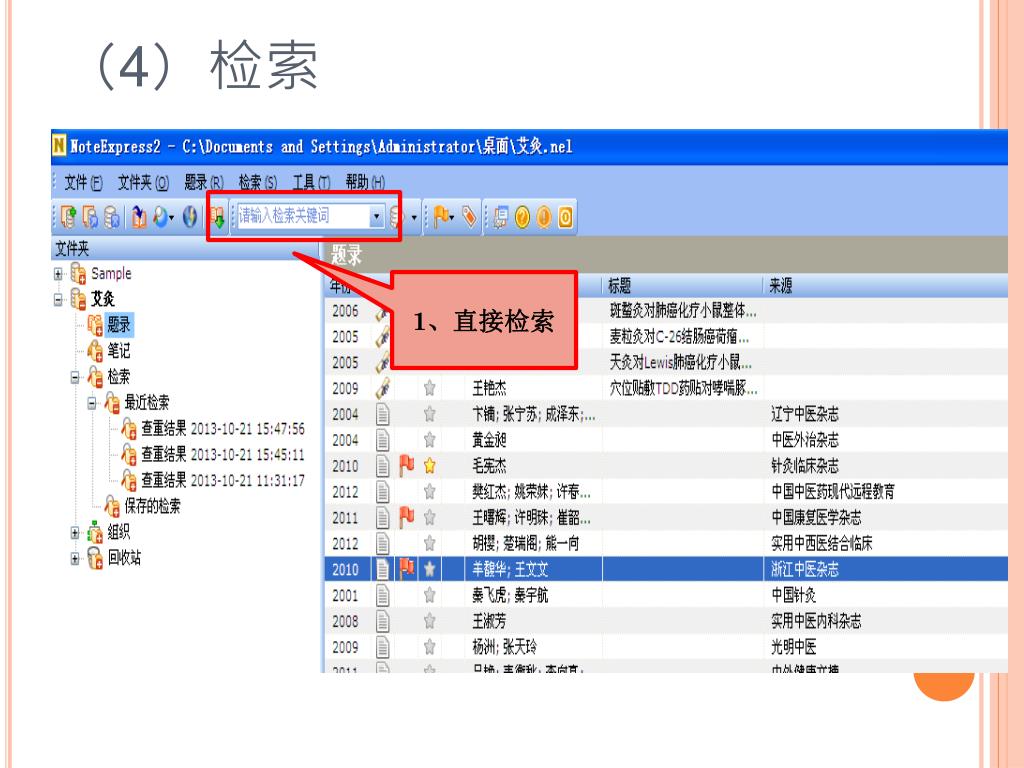The height and width of the screenshot is (768, 1024).
Task: Click the new database toolbar icon
Action: click(69, 217)
